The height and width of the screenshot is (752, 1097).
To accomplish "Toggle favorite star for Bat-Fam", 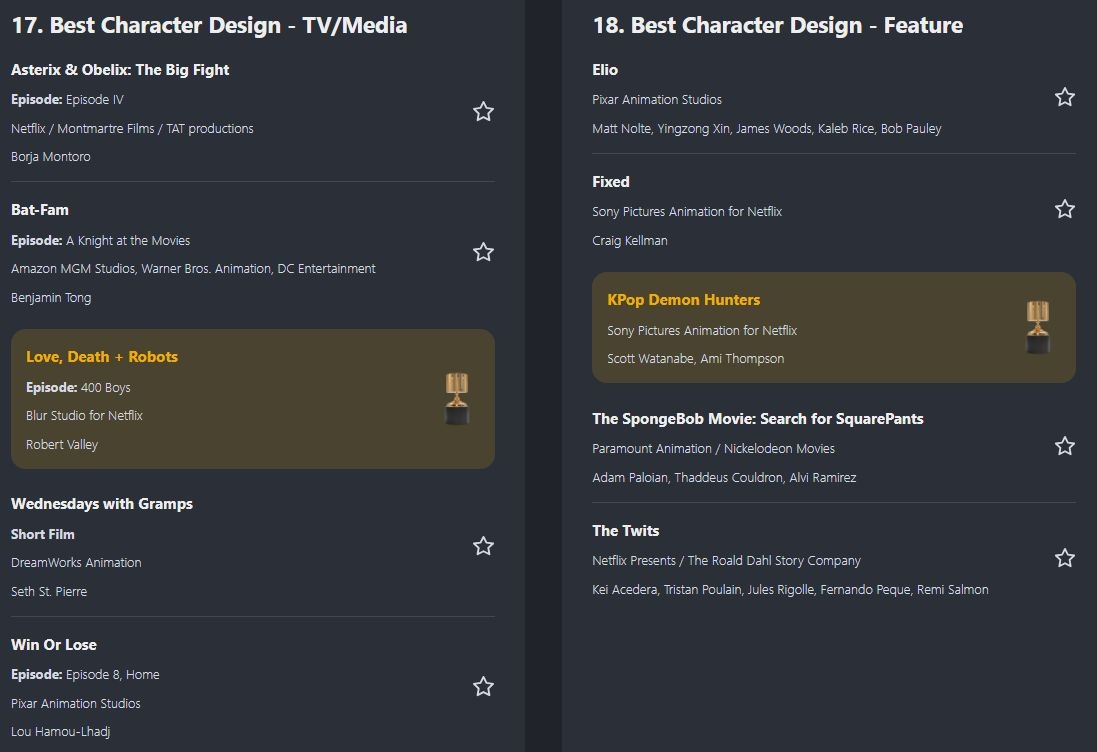I will click(483, 252).
